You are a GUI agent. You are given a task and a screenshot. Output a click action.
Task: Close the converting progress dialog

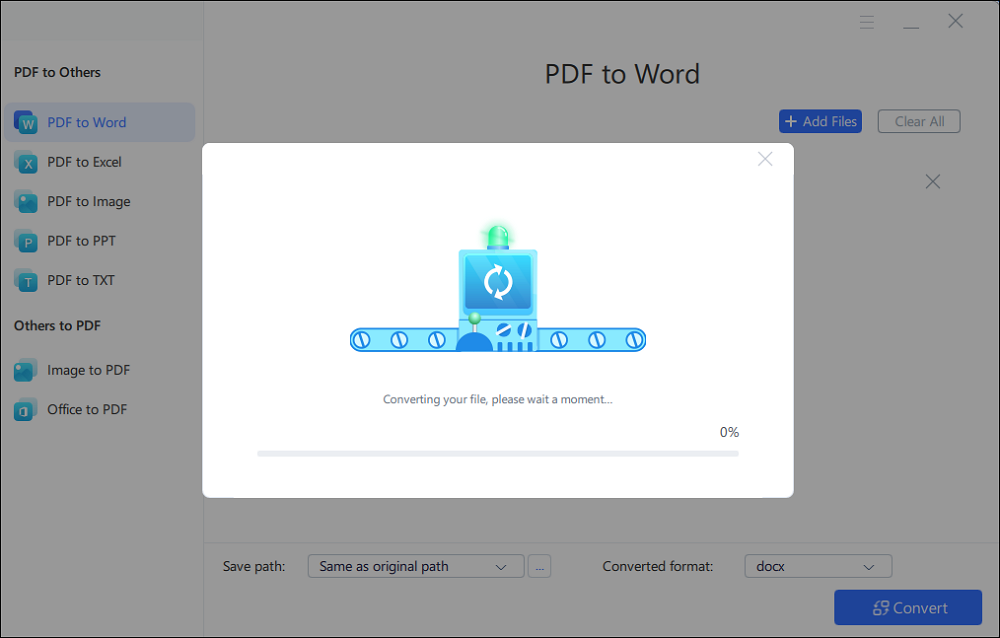(x=765, y=158)
